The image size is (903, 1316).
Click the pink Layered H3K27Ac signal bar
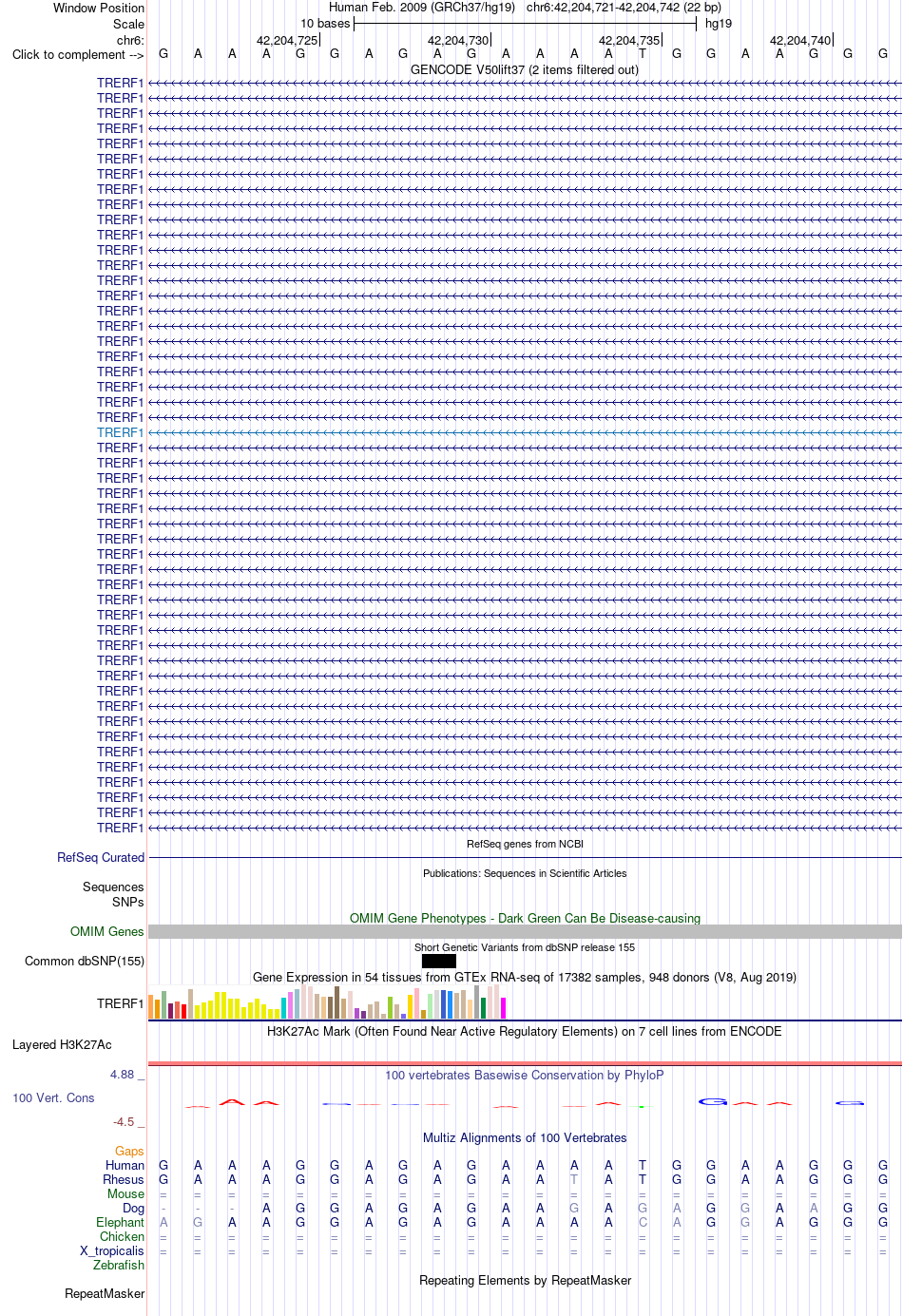coord(525,1064)
